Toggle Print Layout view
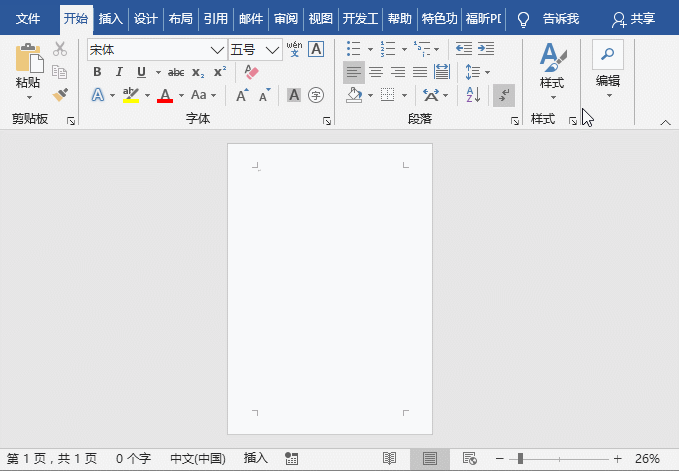 point(430,458)
